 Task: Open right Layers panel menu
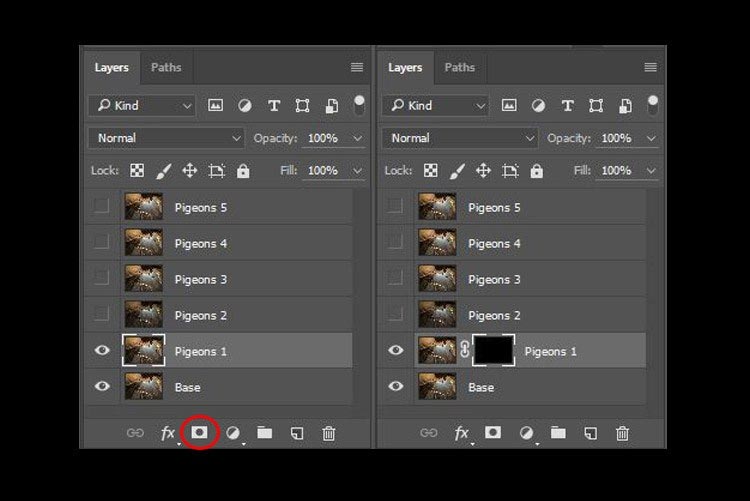coord(651,67)
